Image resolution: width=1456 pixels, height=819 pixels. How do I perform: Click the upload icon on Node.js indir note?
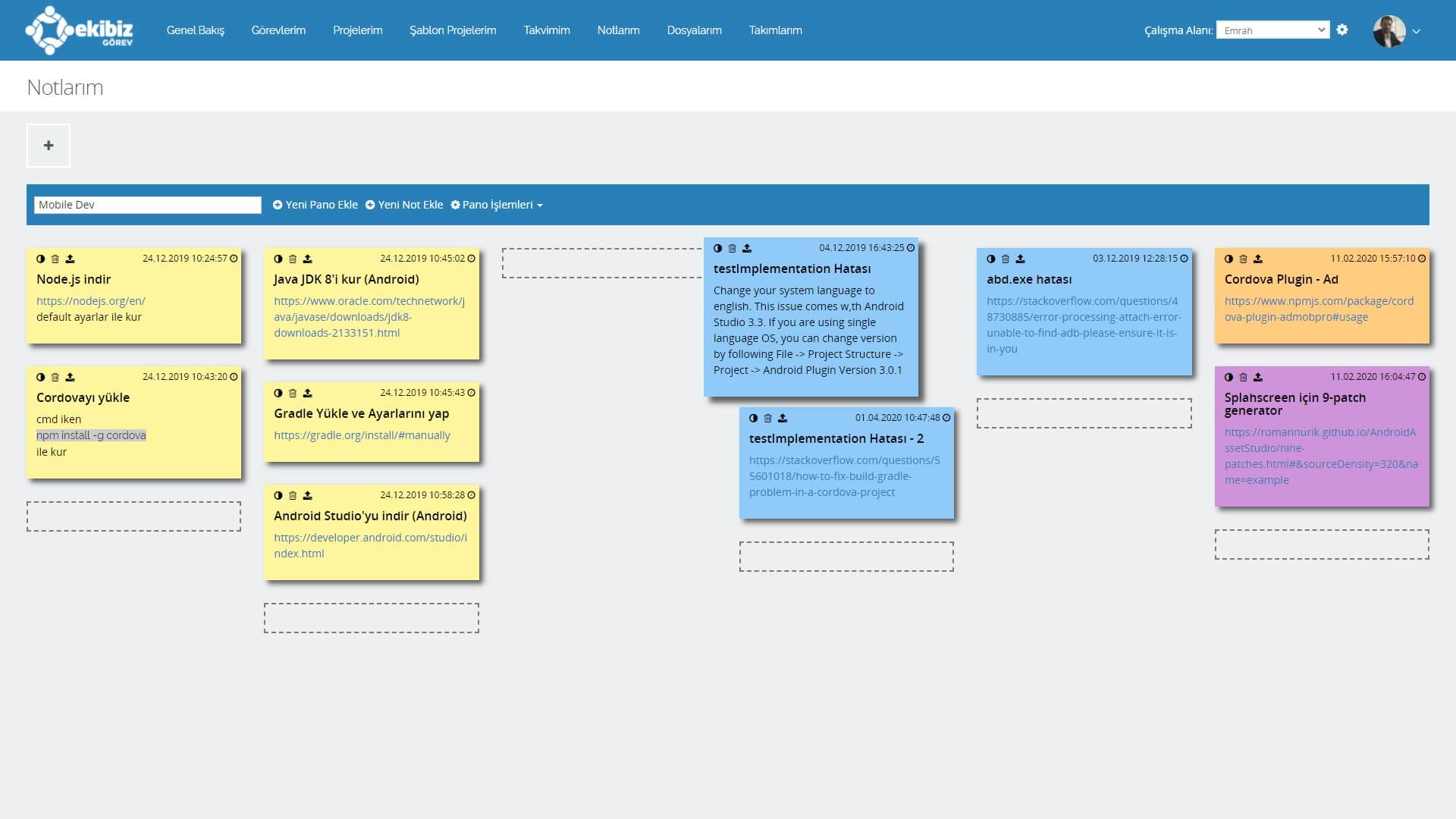point(70,259)
